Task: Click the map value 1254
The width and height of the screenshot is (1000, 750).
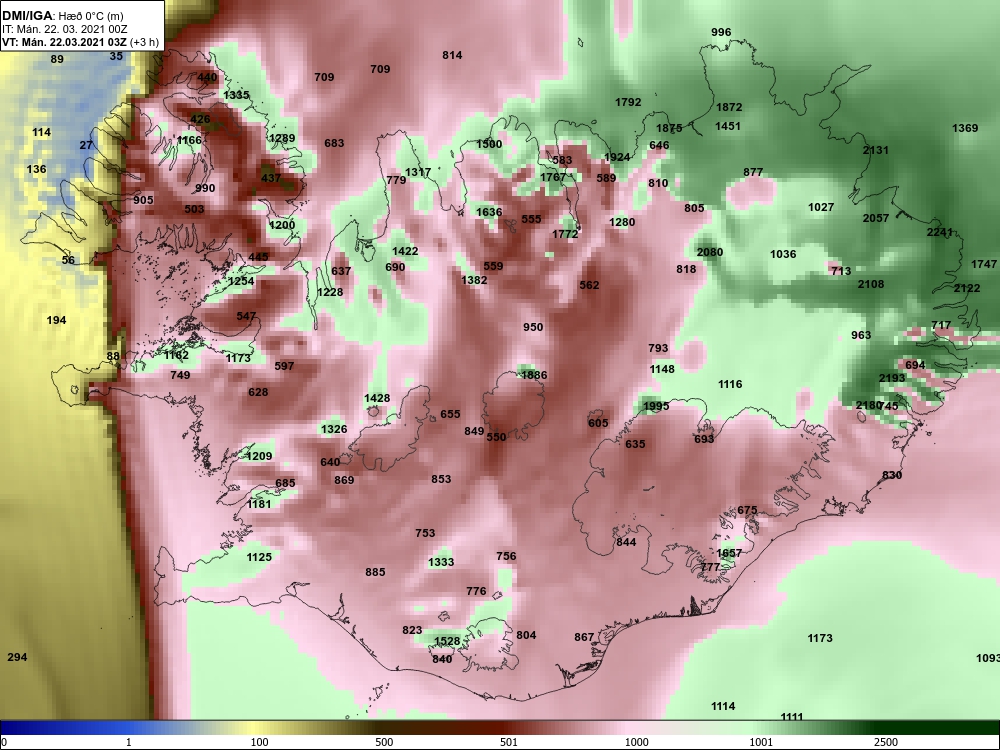Action: (x=241, y=281)
